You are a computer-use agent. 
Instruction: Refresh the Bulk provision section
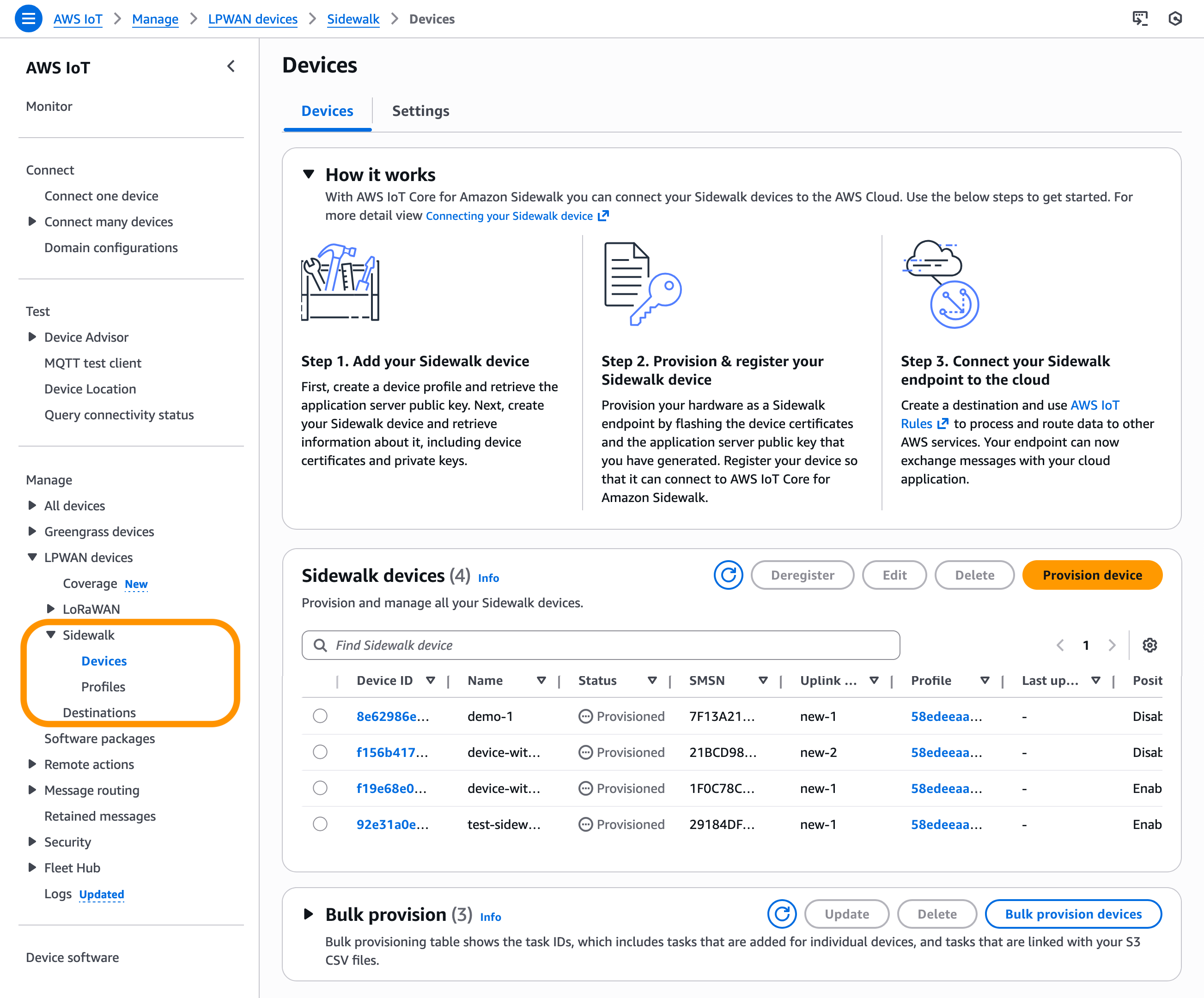click(781, 914)
